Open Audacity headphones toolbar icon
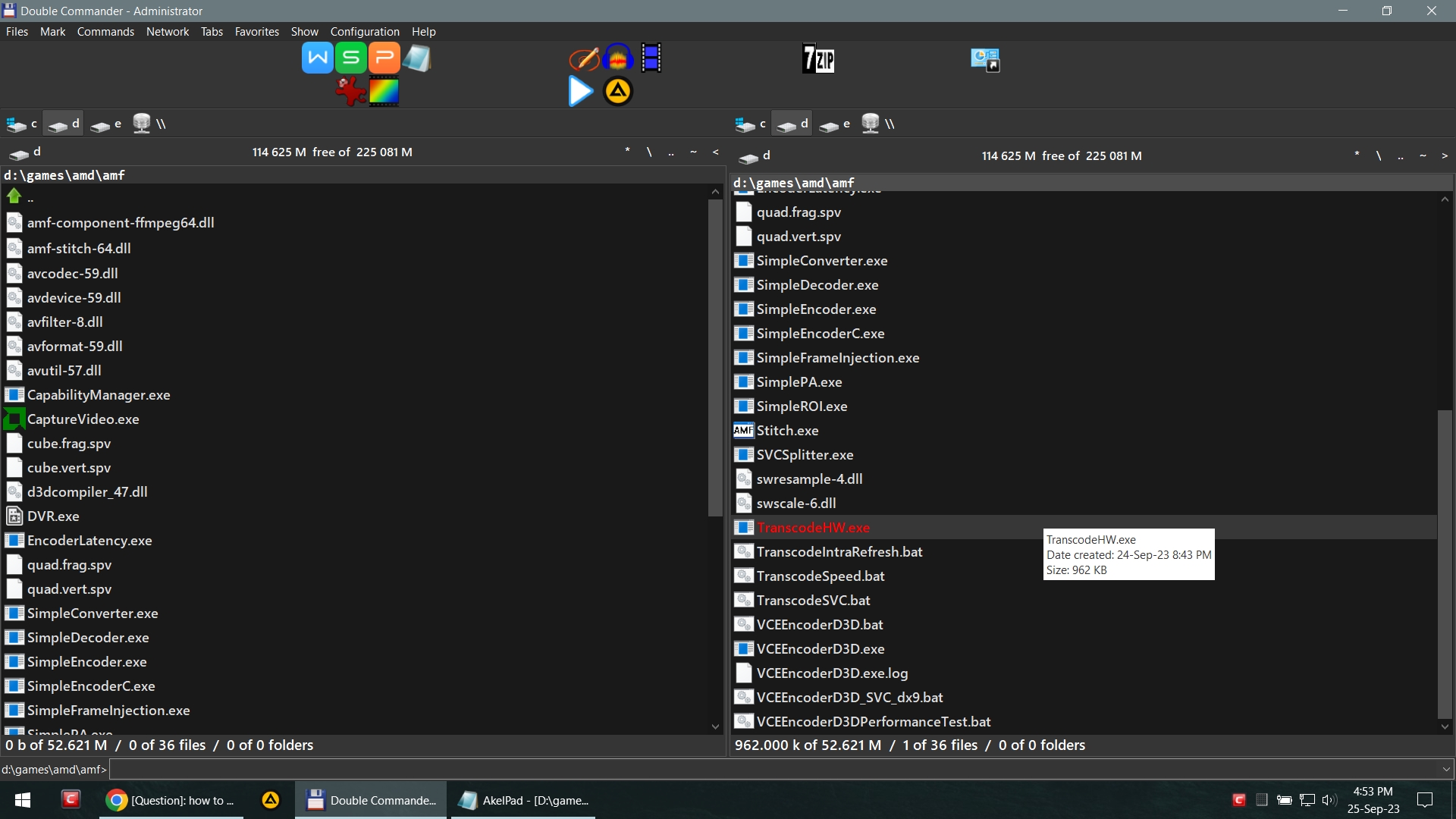1456x819 pixels. 618,58
